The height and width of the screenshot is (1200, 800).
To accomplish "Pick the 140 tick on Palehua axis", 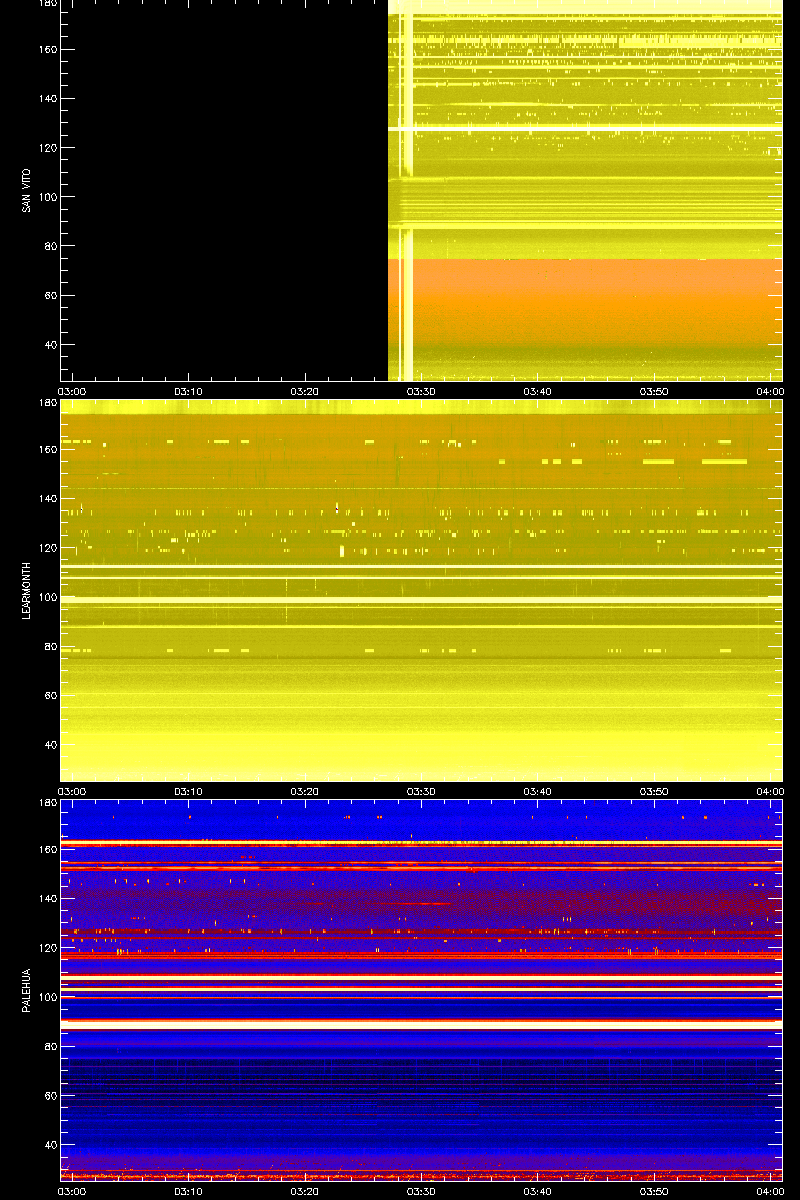I will pos(47,899).
